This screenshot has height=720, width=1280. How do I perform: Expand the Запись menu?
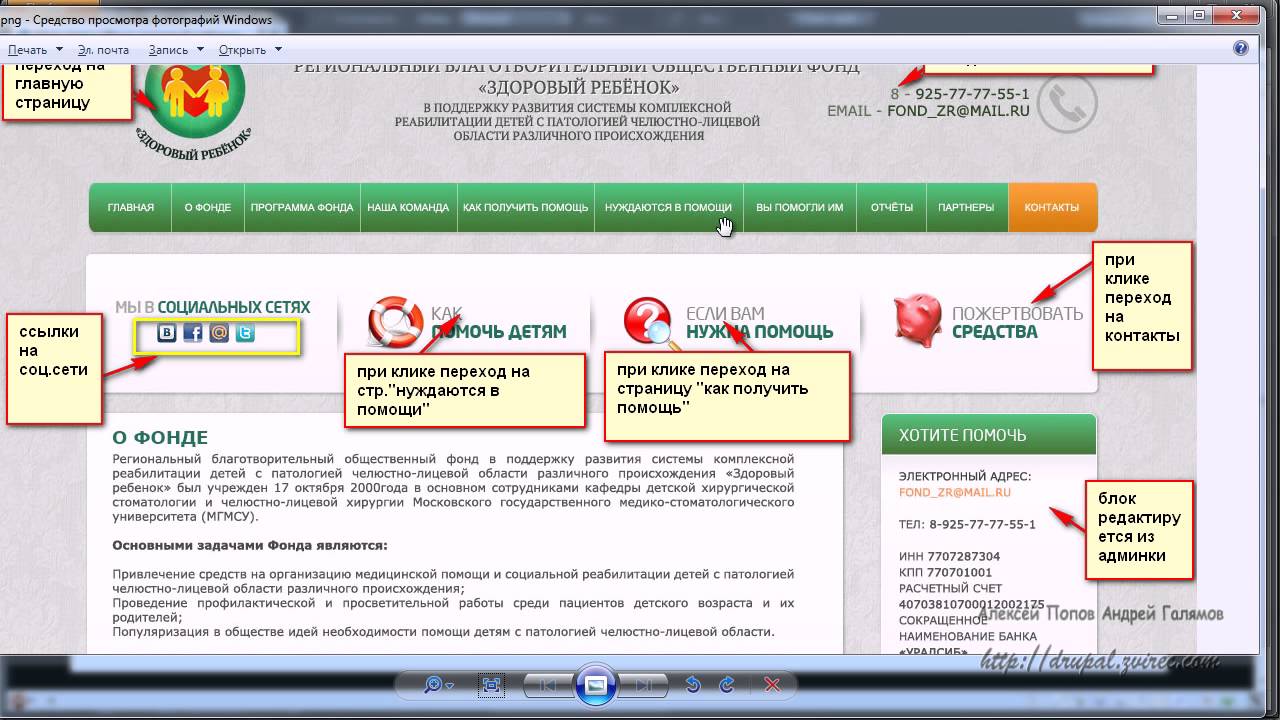pos(175,49)
